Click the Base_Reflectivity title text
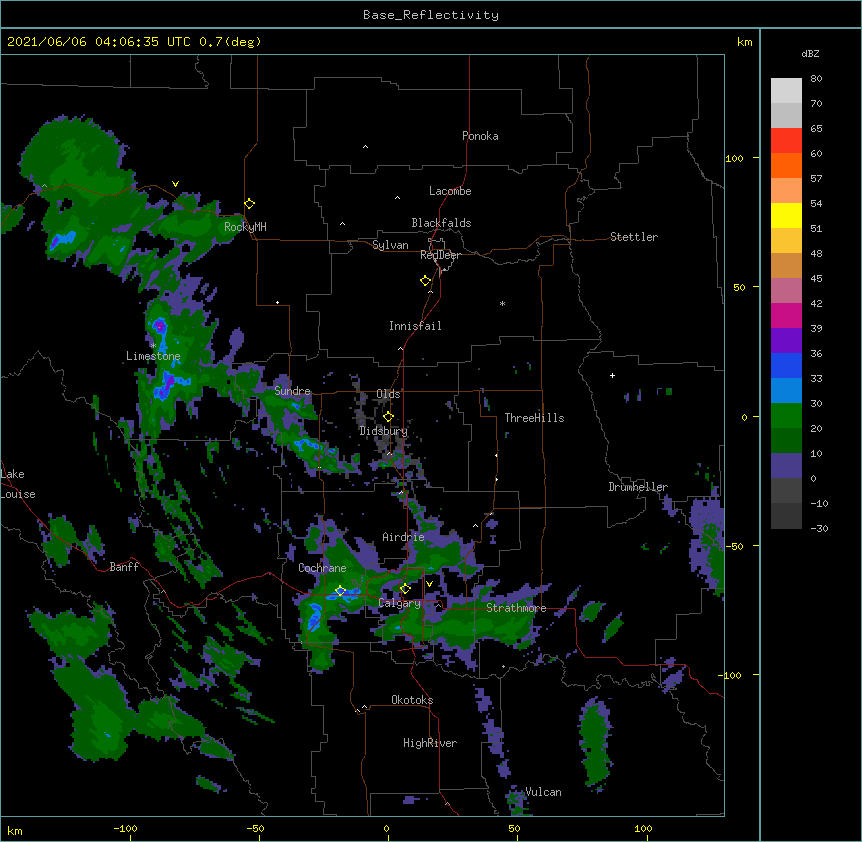The image size is (862, 842). pos(431,15)
